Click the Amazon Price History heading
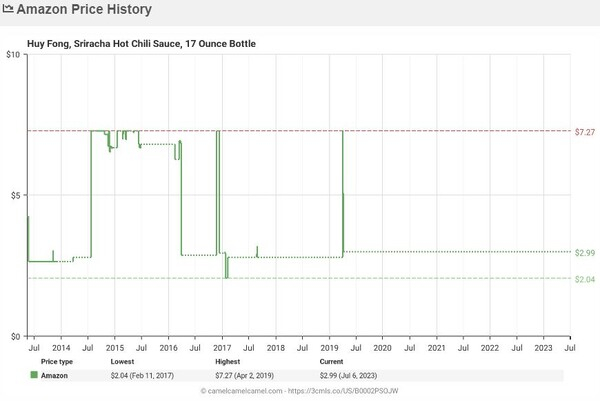This screenshot has height=401, width=600. click(x=84, y=10)
